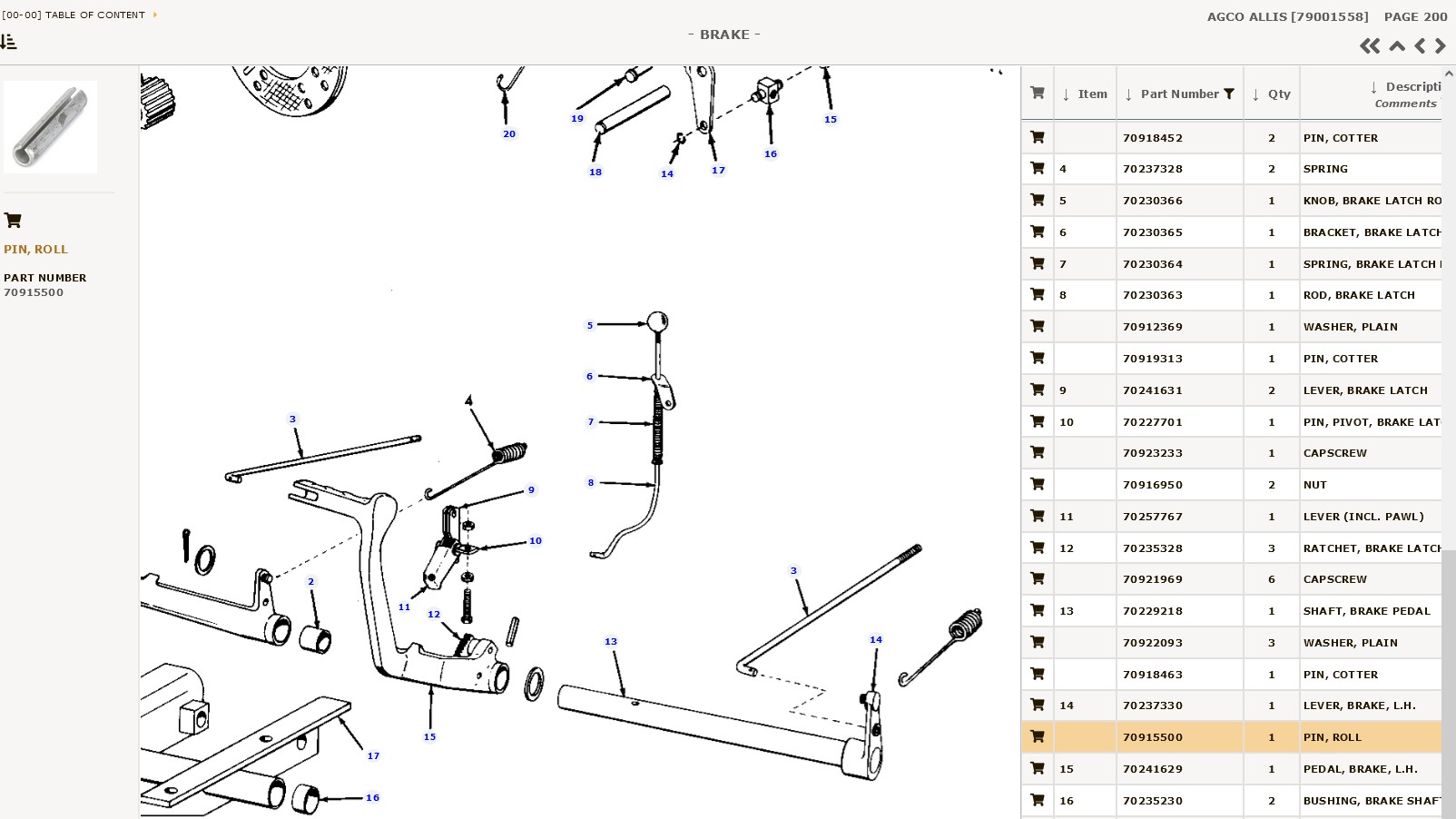Add SPRING 70237328 to cart

[x=1038, y=169]
